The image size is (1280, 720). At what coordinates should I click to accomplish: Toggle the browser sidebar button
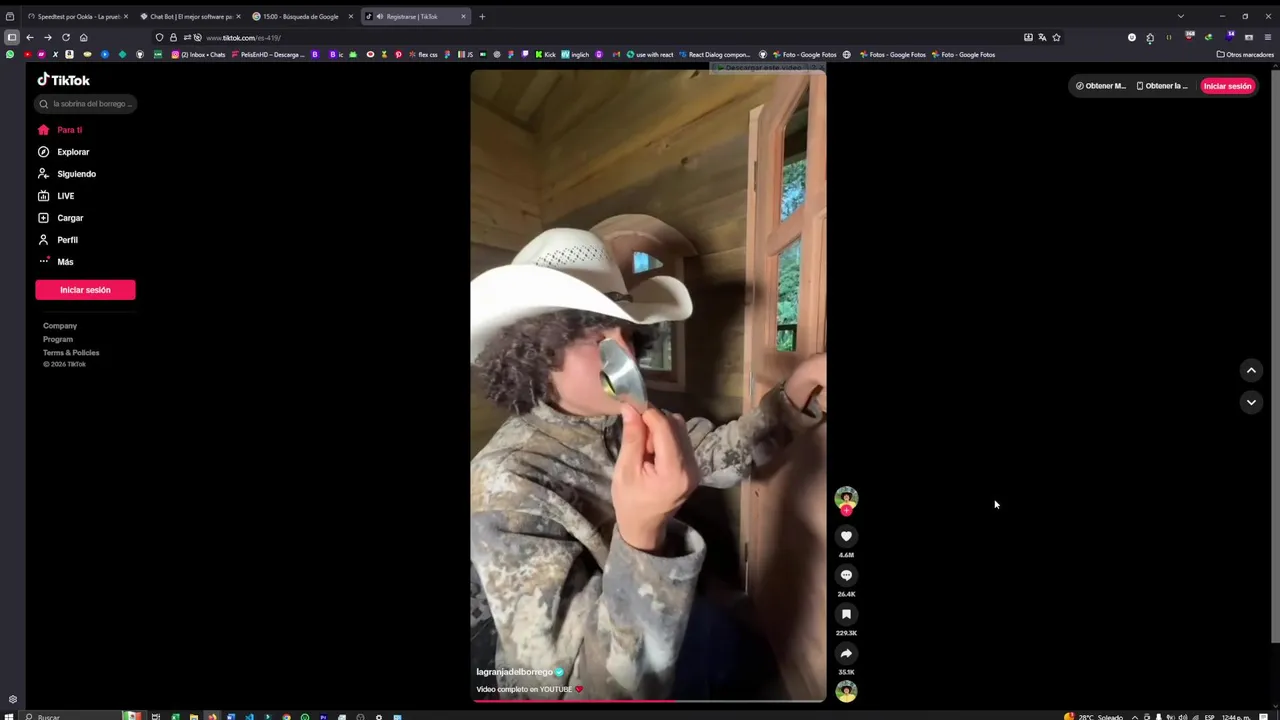click(x=11, y=38)
